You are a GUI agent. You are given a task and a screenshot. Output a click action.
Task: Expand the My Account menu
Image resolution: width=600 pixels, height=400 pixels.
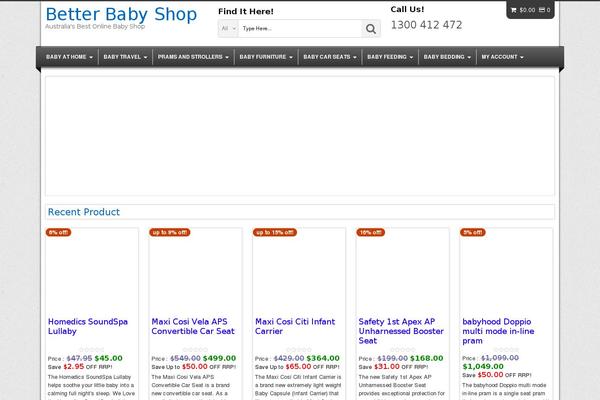coord(502,57)
